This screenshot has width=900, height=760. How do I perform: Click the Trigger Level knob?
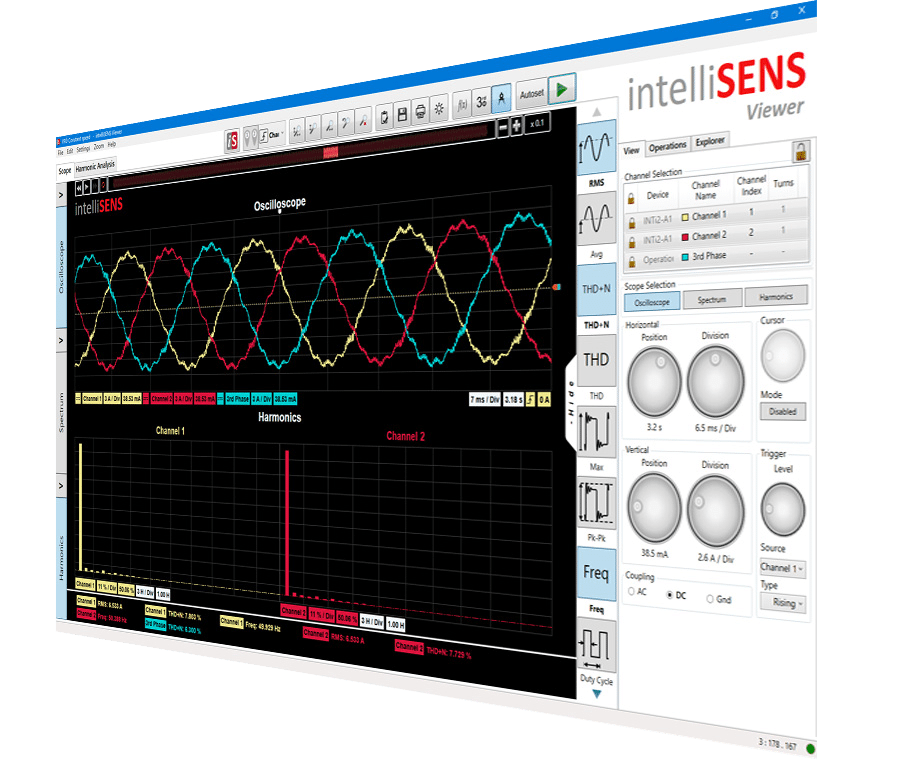783,509
